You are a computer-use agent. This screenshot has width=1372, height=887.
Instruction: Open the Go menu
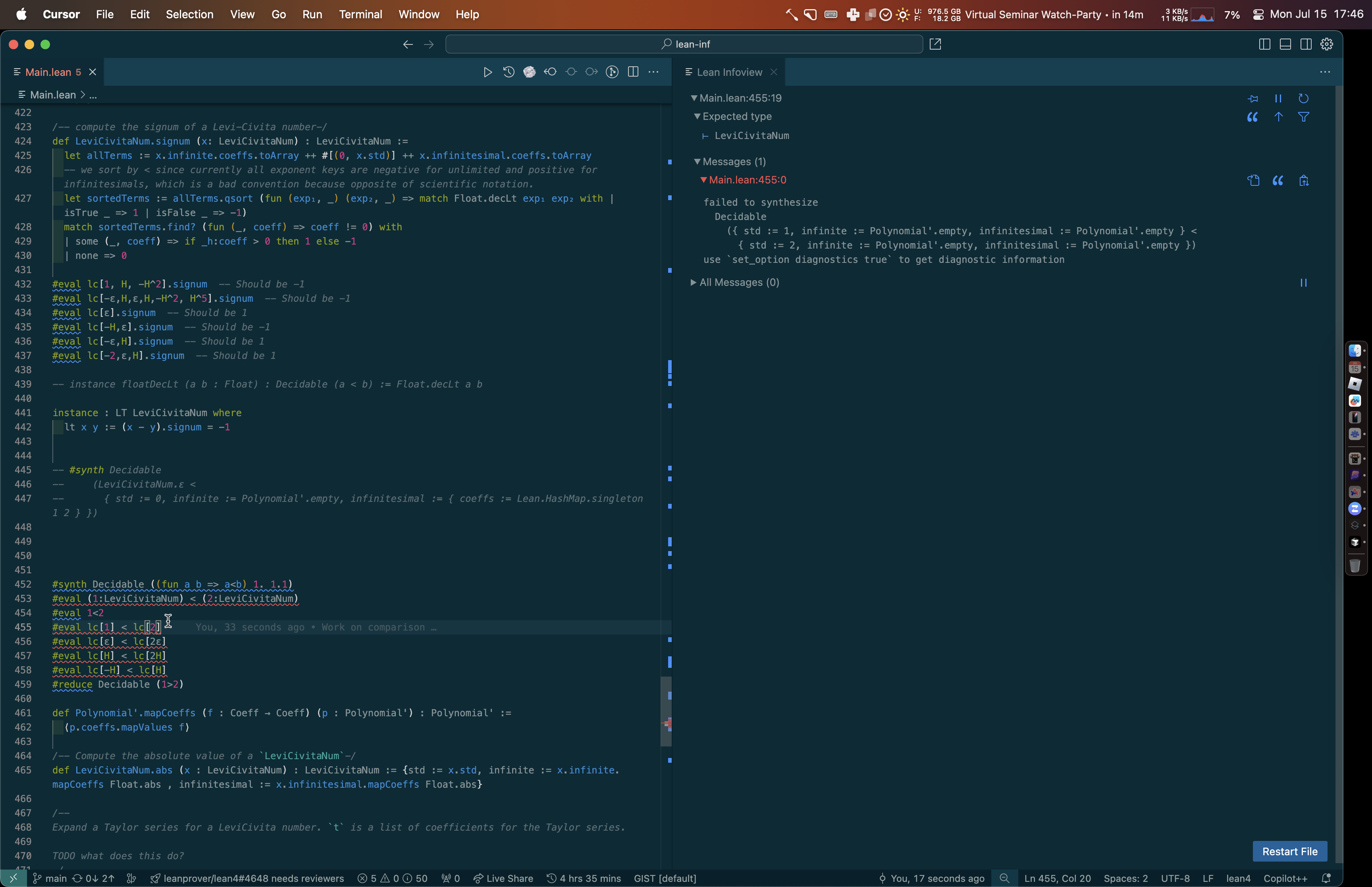(279, 14)
